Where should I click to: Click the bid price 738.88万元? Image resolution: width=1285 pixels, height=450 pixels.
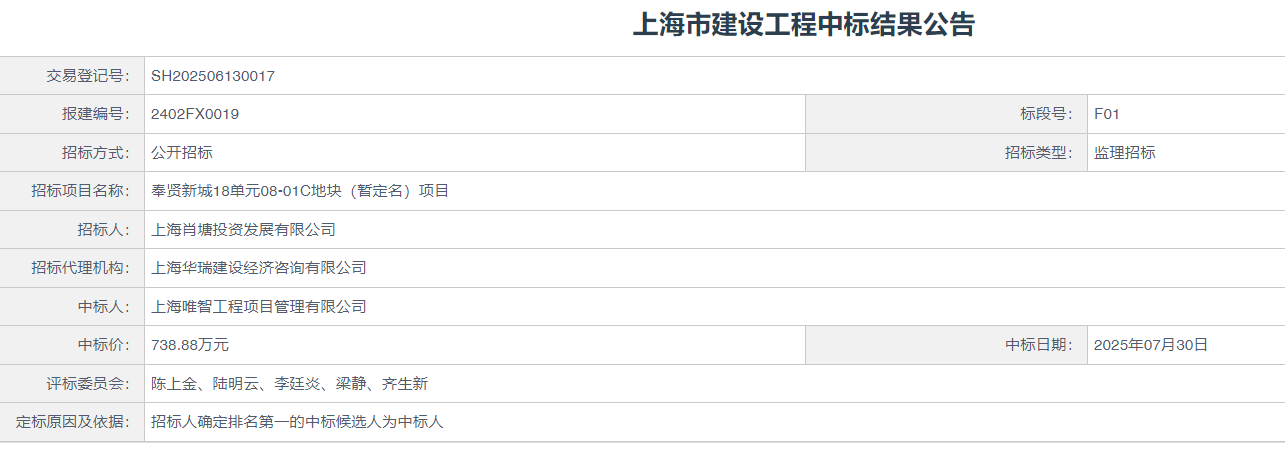tap(190, 345)
